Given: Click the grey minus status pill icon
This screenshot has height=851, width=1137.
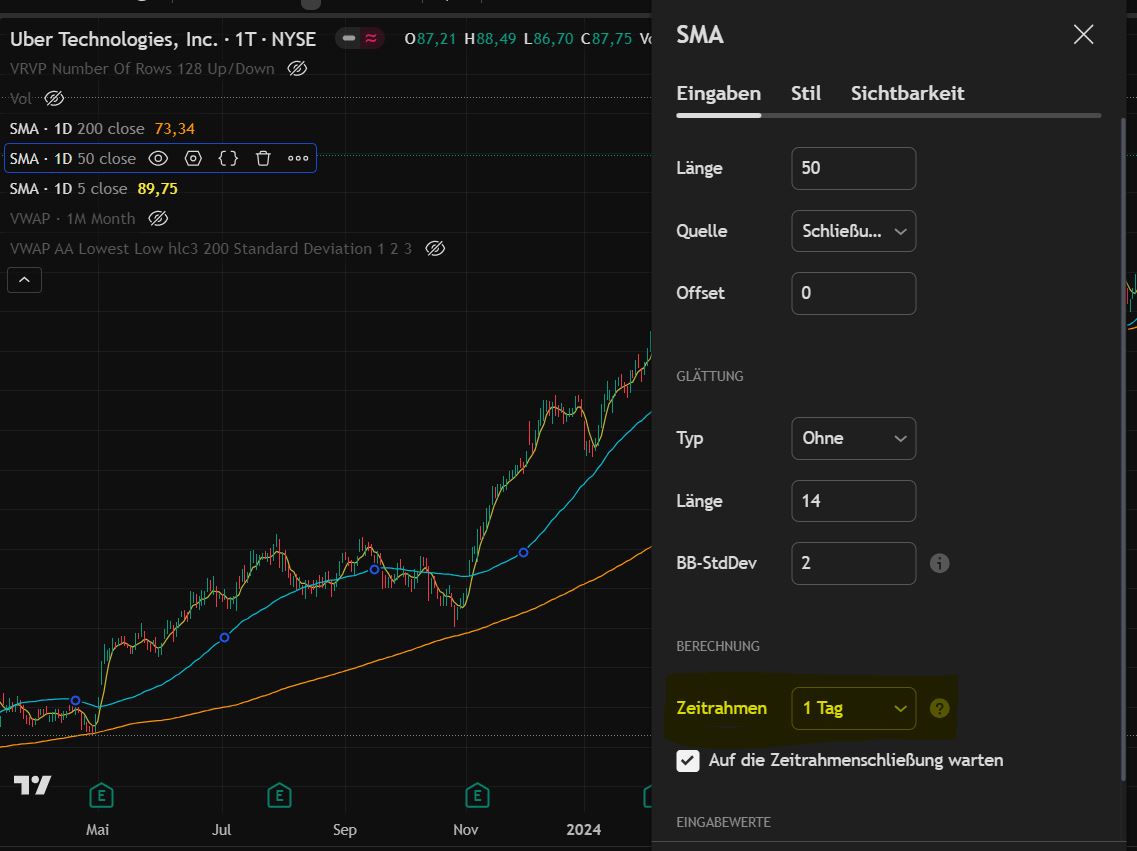Looking at the screenshot, I should [349, 38].
